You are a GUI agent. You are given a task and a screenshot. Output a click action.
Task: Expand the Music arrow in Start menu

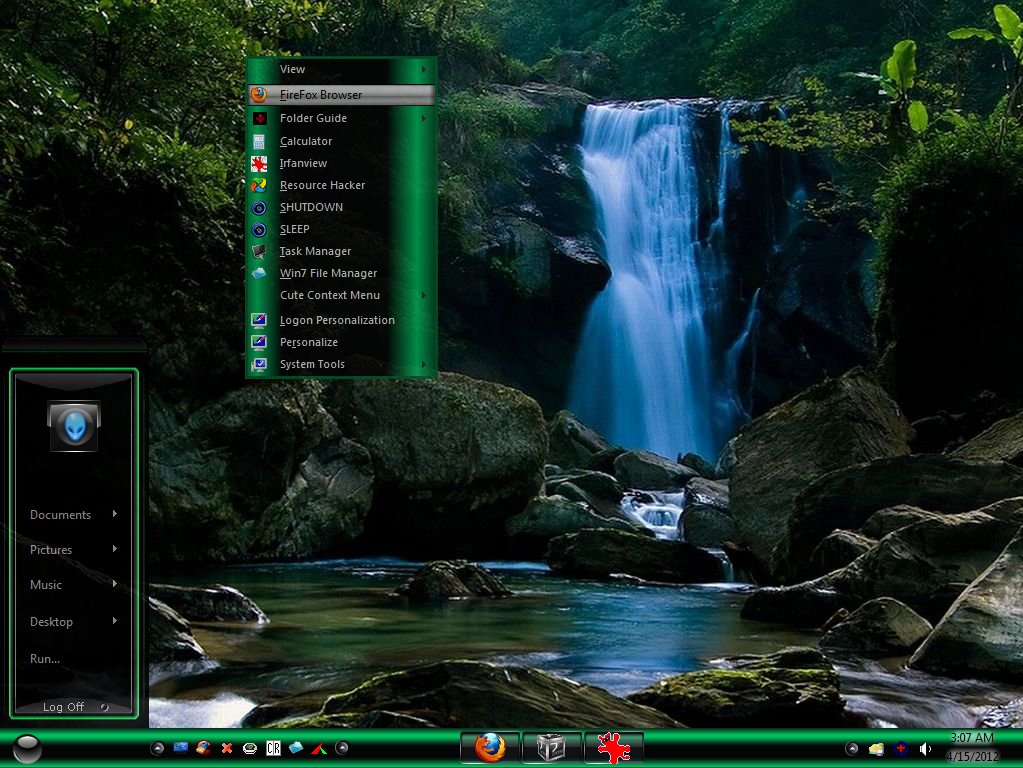[115, 583]
